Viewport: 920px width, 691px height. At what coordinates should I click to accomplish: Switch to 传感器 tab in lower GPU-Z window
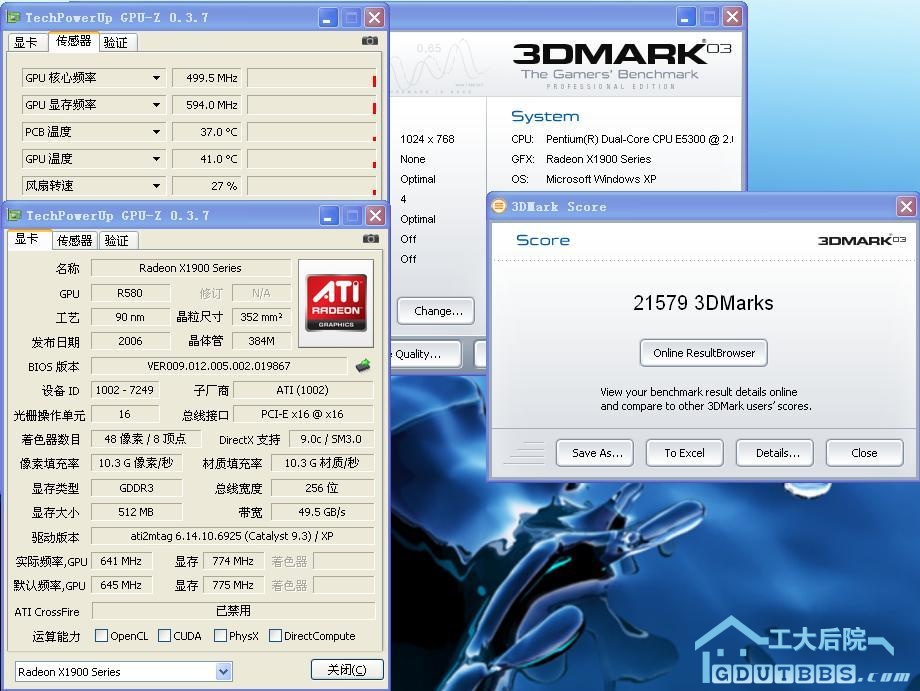pyautogui.click(x=75, y=241)
